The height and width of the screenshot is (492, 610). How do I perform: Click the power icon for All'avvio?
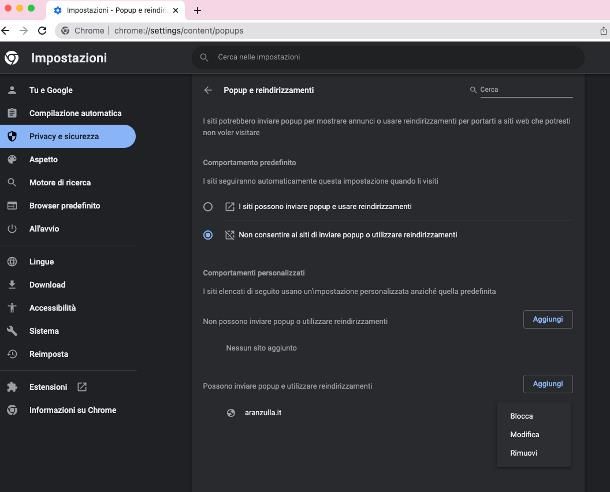point(12,229)
